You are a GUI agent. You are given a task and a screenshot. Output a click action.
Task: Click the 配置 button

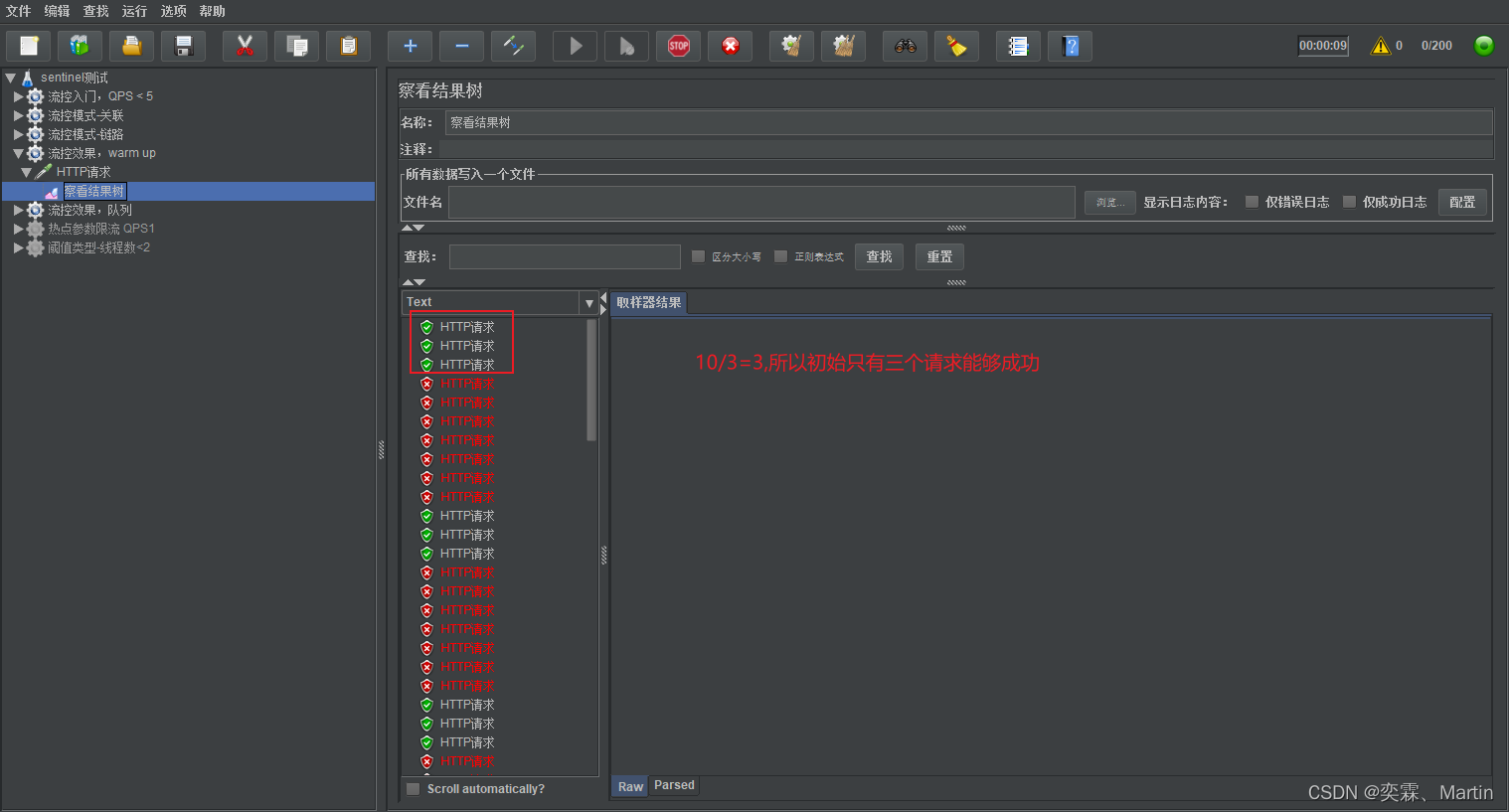[1461, 202]
